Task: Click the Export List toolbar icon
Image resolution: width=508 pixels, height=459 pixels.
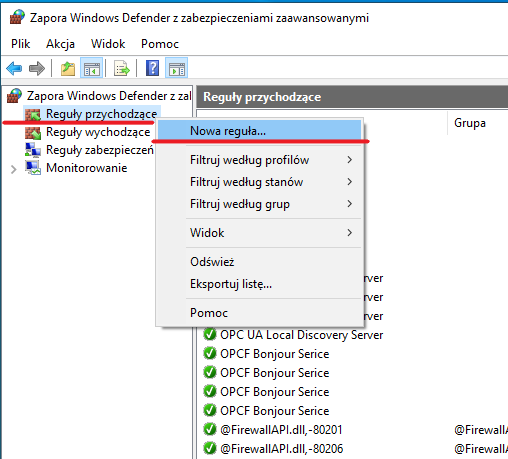Action: click(122, 68)
